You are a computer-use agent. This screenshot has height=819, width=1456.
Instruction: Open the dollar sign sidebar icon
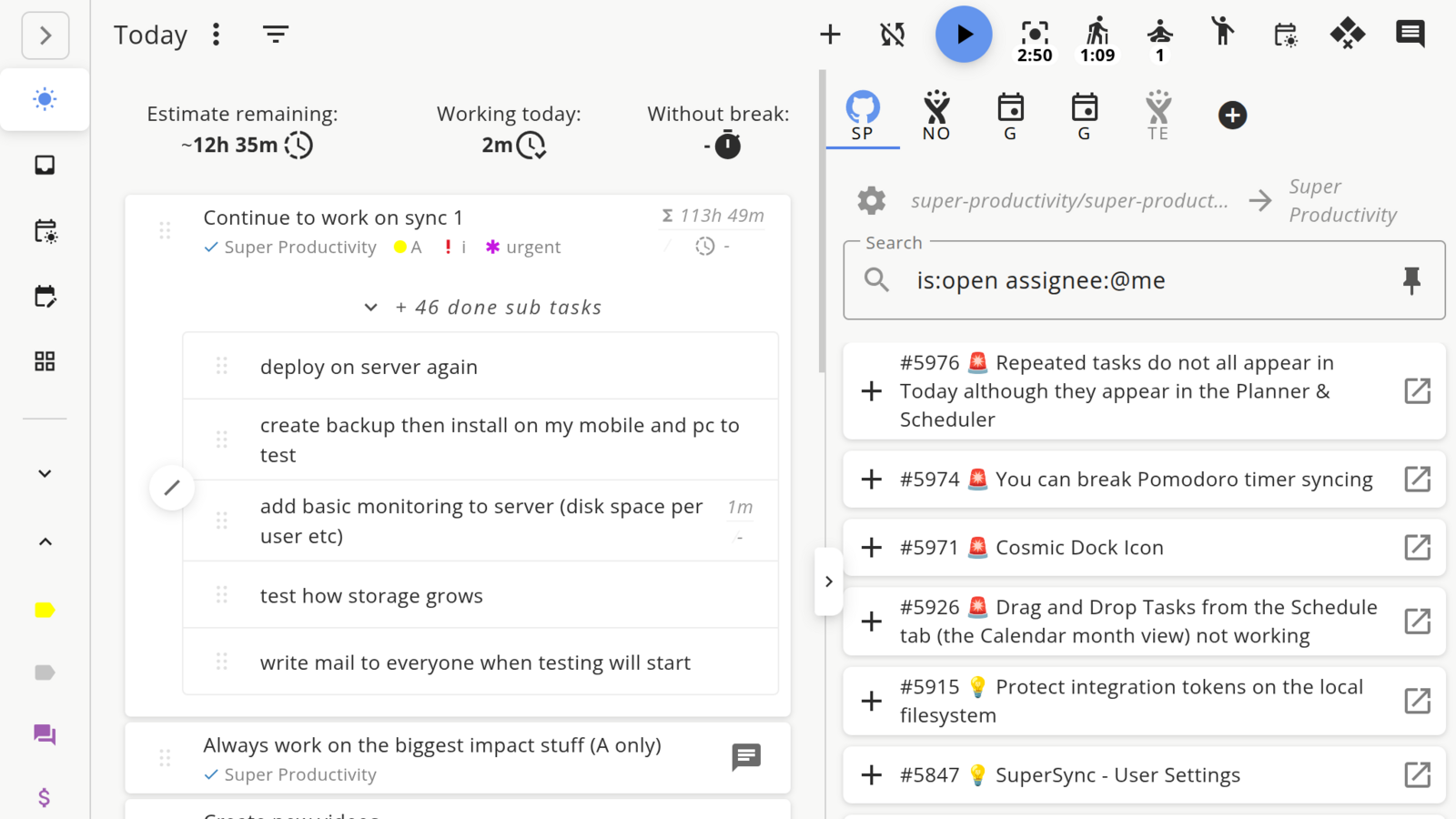tap(45, 797)
